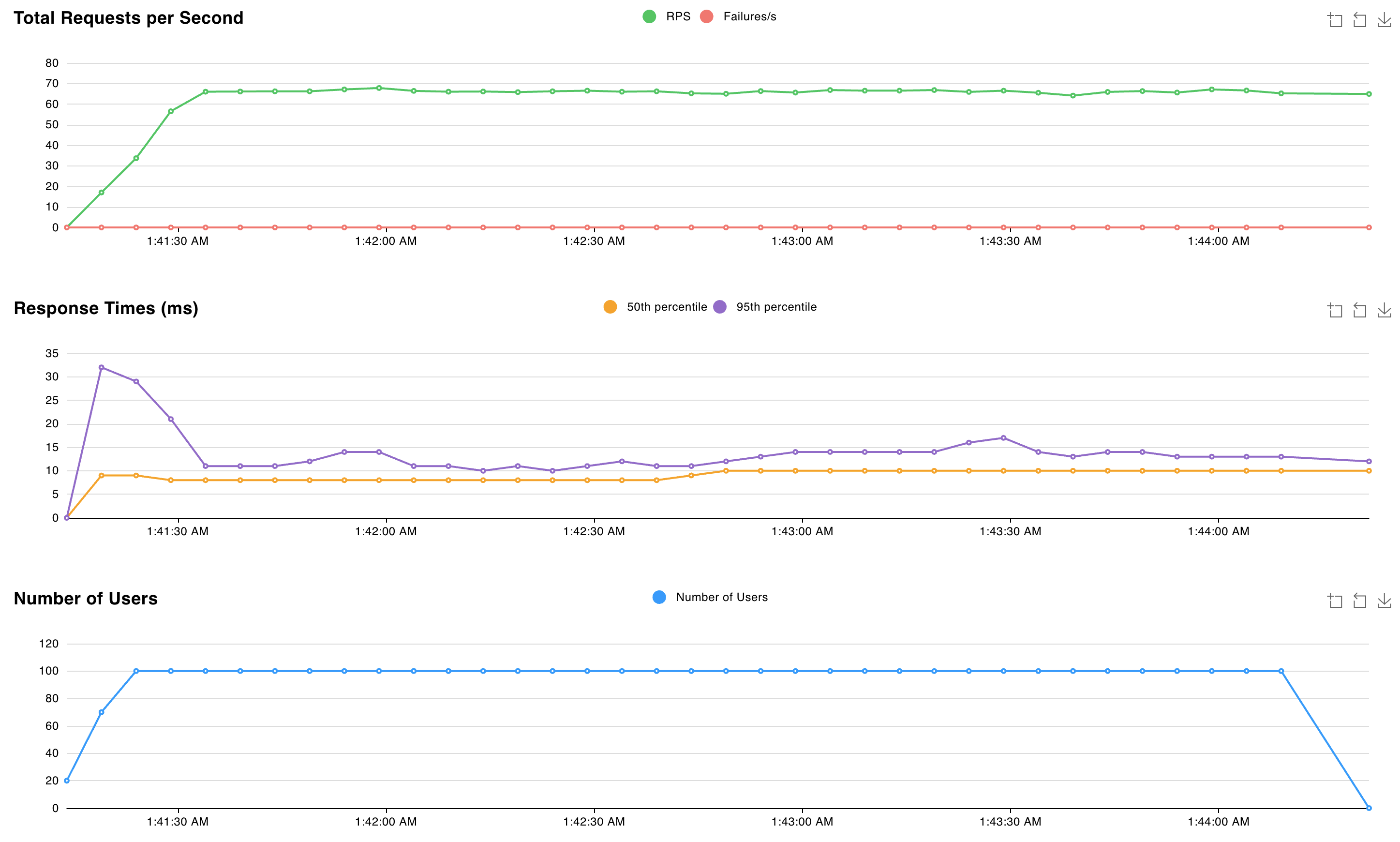This screenshot has width=1400, height=842.
Task: Toggle the Number of Users legend entry
Action: coord(710,597)
